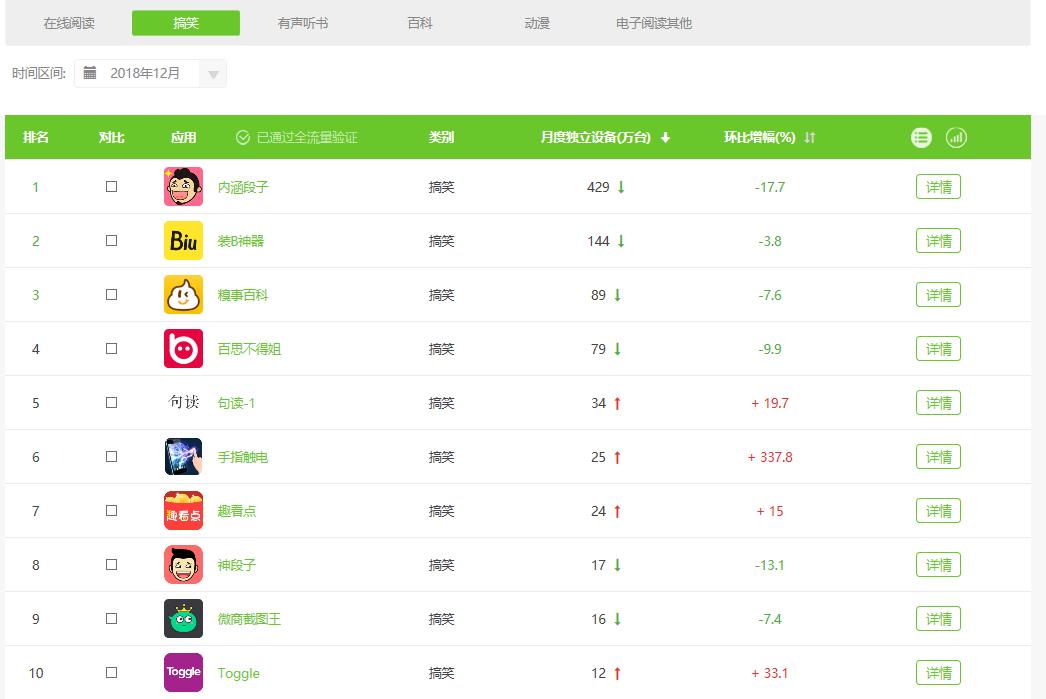The width and height of the screenshot is (1046, 699).
Task: Open the 趣看点 app link
Action: pyautogui.click(x=237, y=512)
